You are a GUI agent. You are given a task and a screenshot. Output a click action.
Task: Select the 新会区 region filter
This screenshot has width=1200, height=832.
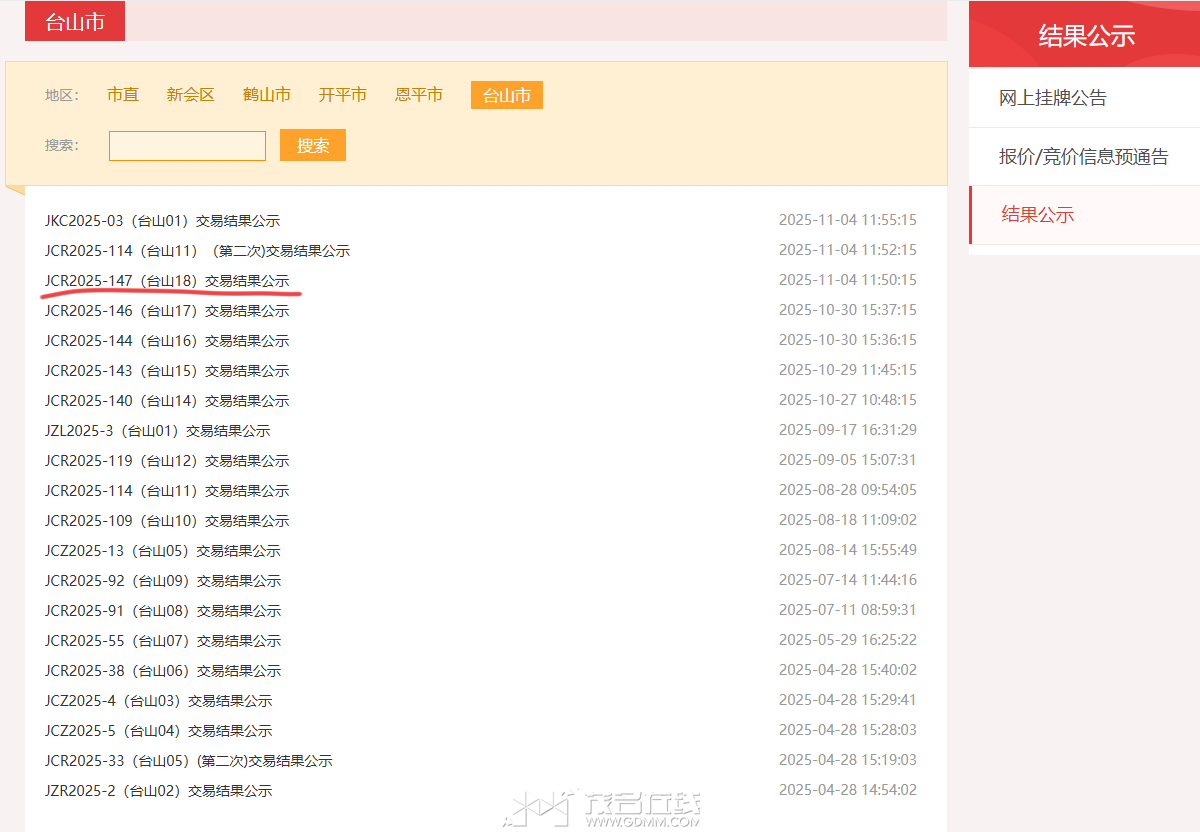(x=190, y=94)
